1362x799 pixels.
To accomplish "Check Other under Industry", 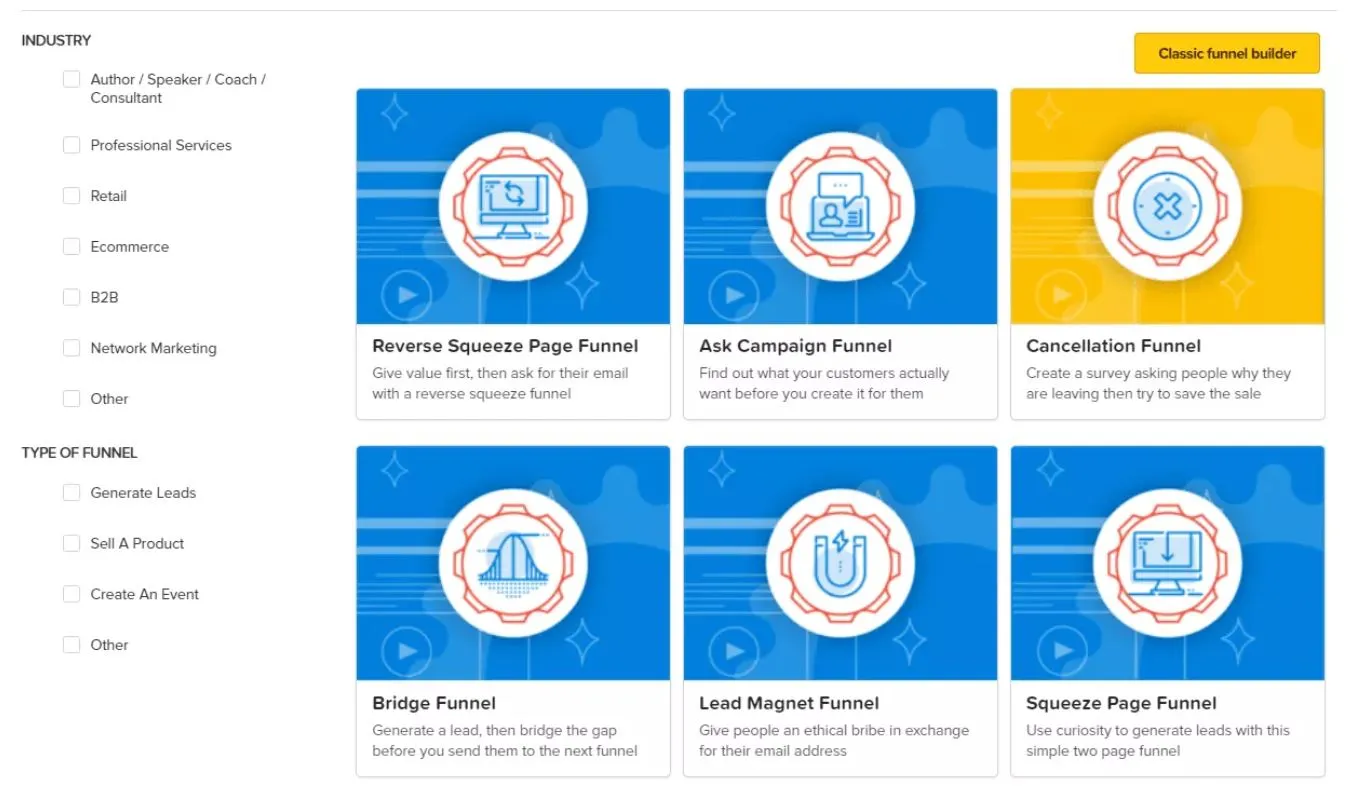I will [x=71, y=398].
